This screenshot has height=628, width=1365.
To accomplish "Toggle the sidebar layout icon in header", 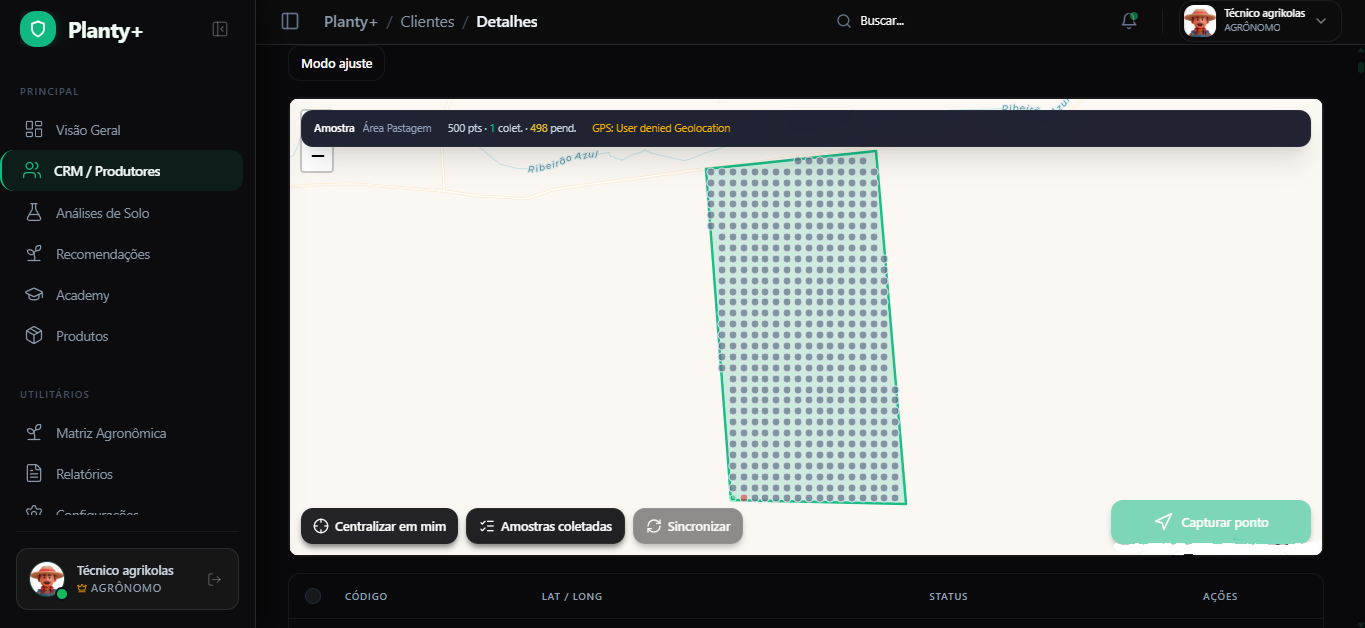I will coord(290,21).
